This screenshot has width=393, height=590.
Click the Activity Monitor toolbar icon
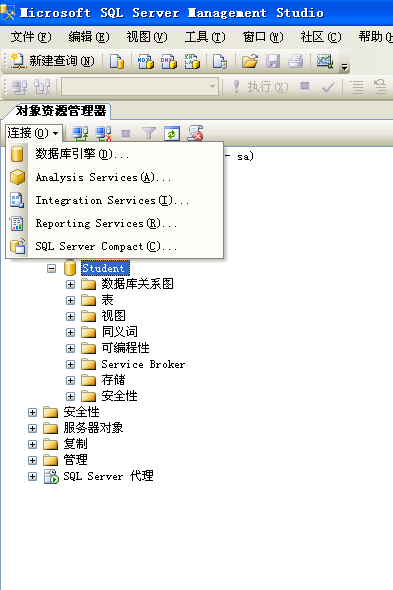tap(324, 61)
